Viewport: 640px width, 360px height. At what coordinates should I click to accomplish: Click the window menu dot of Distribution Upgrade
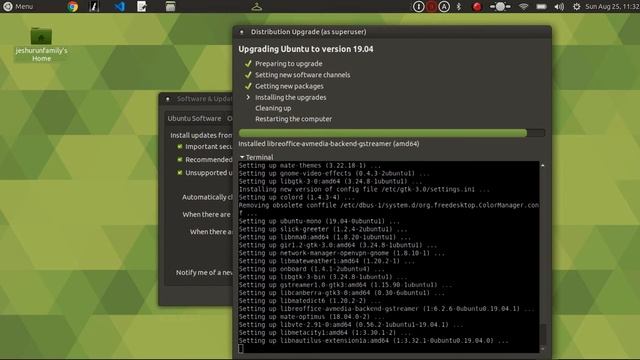click(x=242, y=32)
